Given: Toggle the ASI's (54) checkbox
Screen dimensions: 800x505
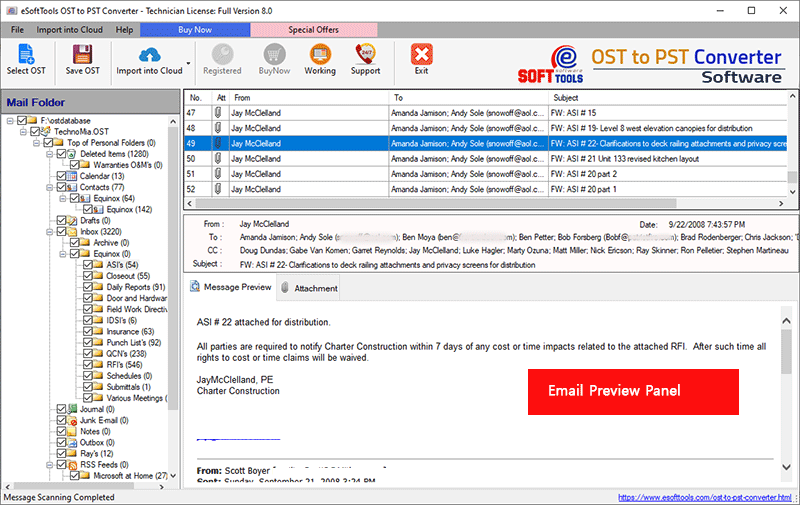Looking at the screenshot, I should 88,265.
